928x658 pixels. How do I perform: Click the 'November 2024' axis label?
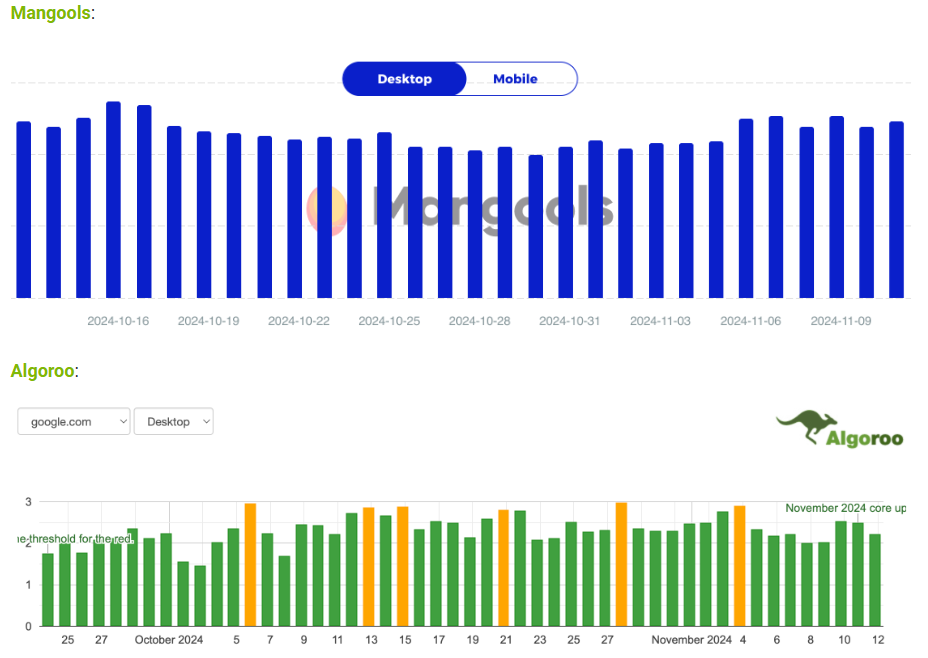pos(691,640)
